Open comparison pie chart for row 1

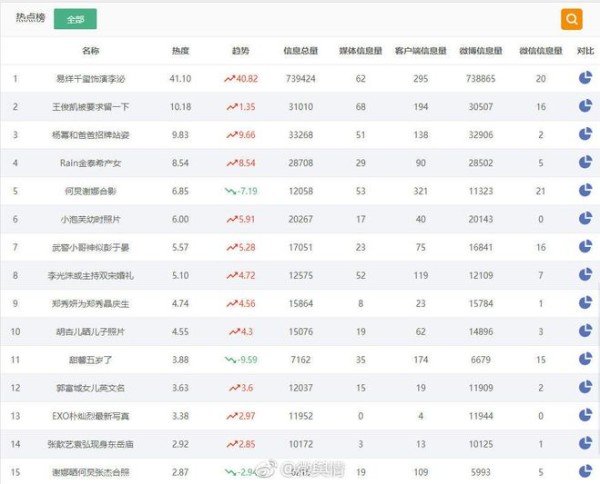585,78
